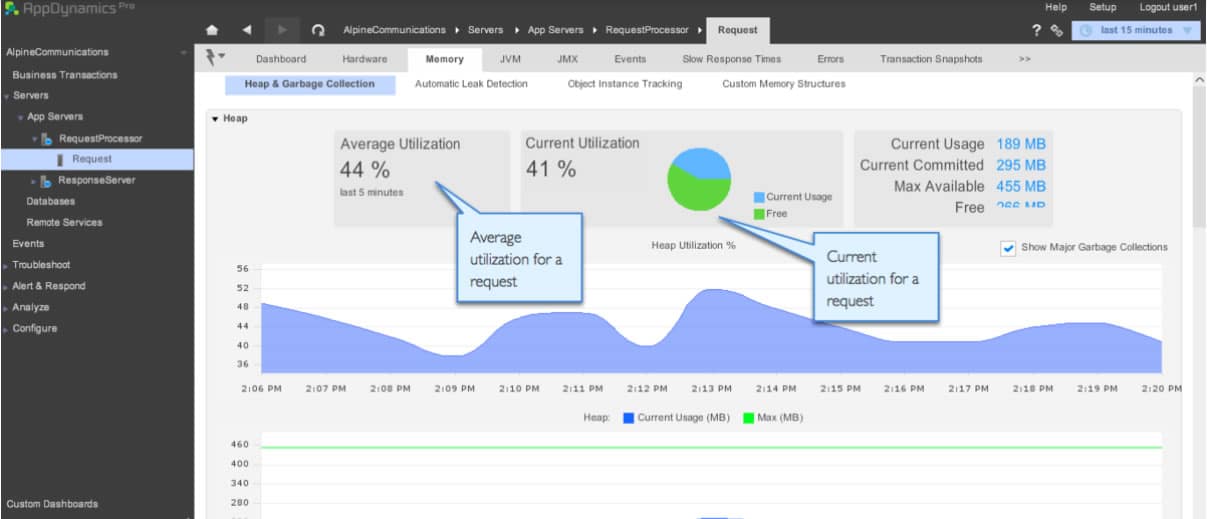
Task: Open the last 15 minutes time range dropdown
Action: [x=1136, y=31]
